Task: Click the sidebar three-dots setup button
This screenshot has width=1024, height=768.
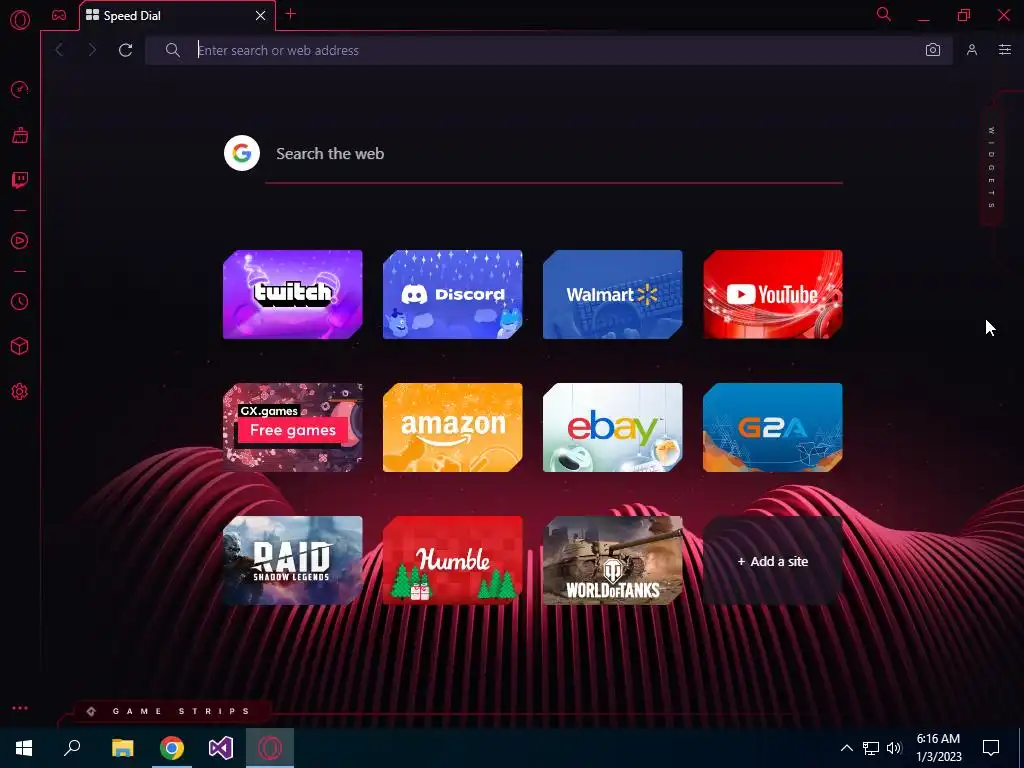Action: (20, 708)
